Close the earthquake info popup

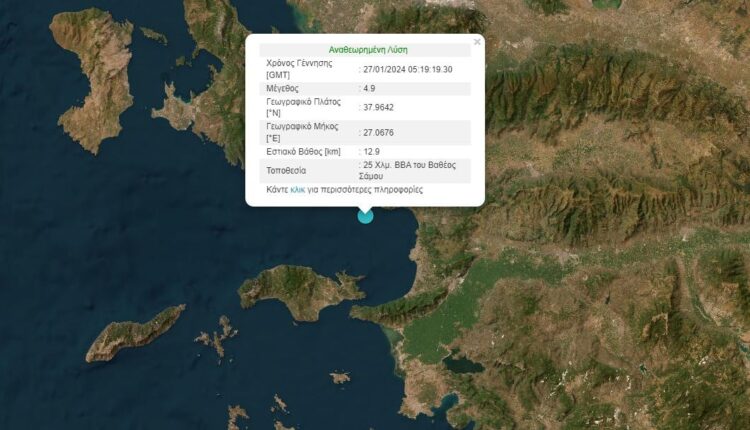(477, 42)
